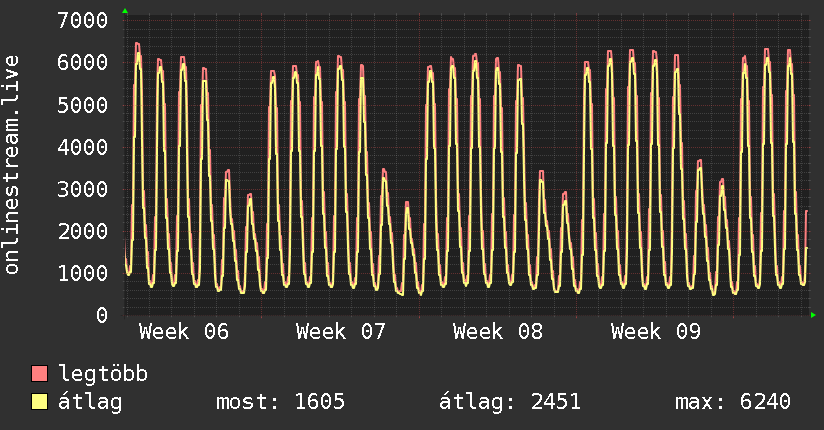The width and height of the screenshot is (824, 430).
Task: Click the green arrow atop the y-axis
Action: [125, 11]
